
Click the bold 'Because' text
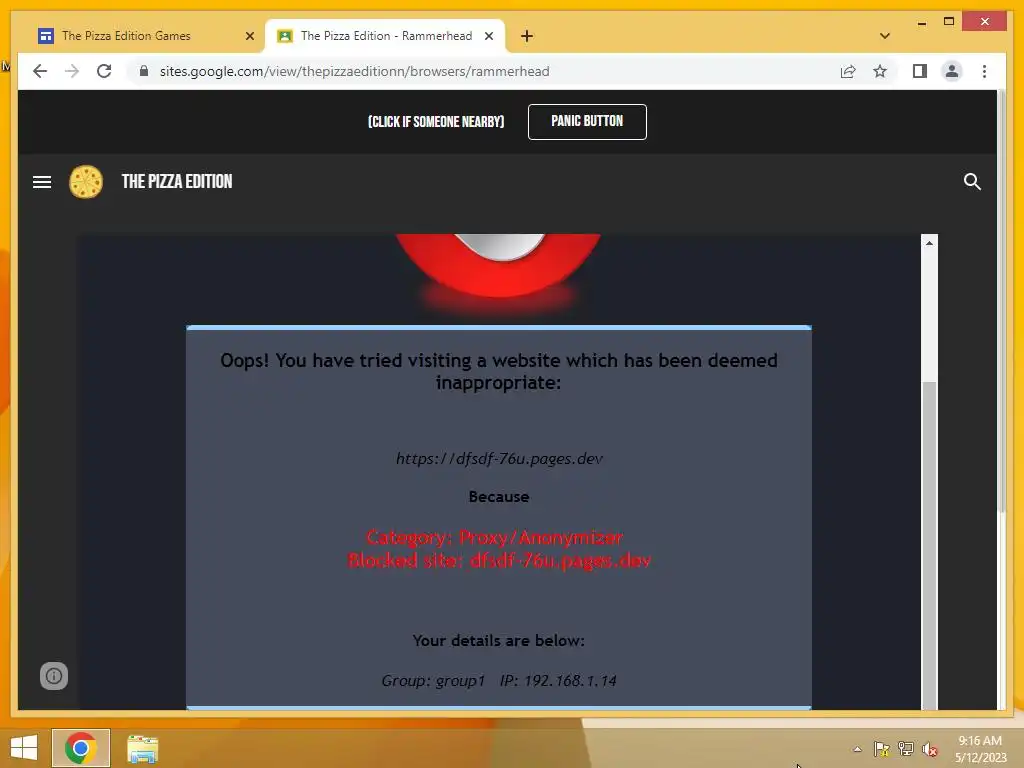499,496
